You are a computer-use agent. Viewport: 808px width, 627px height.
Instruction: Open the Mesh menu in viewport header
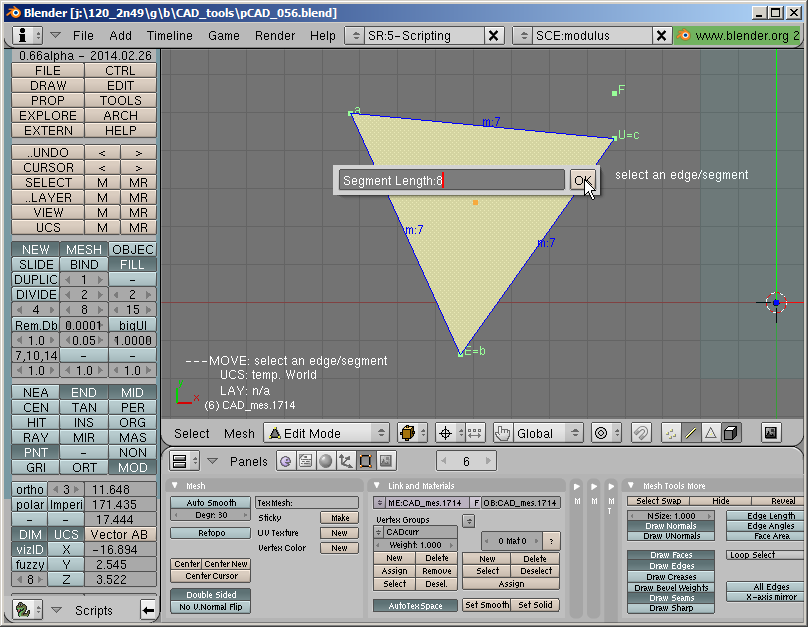pos(239,433)
